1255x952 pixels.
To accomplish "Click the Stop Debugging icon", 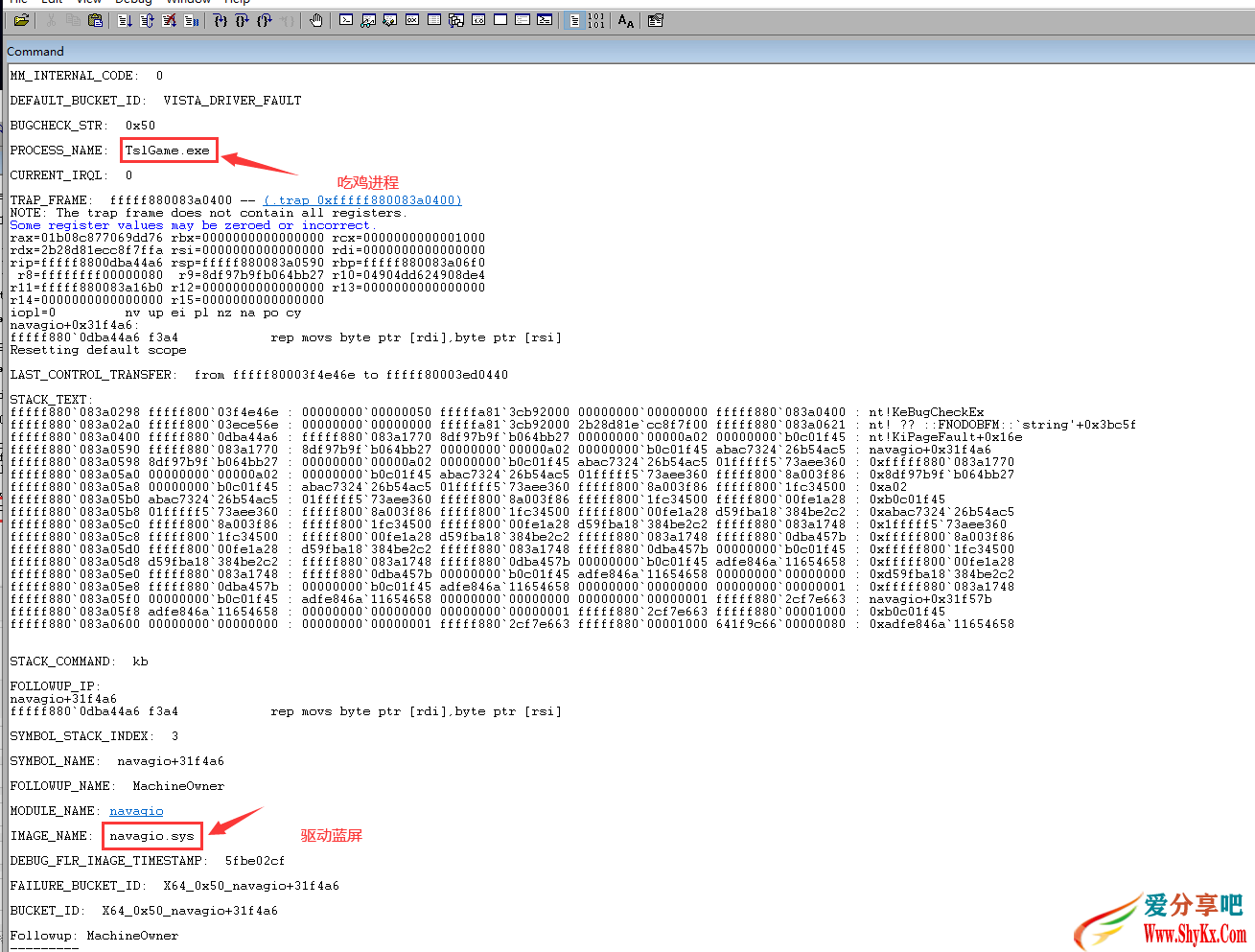I will 169,20.
